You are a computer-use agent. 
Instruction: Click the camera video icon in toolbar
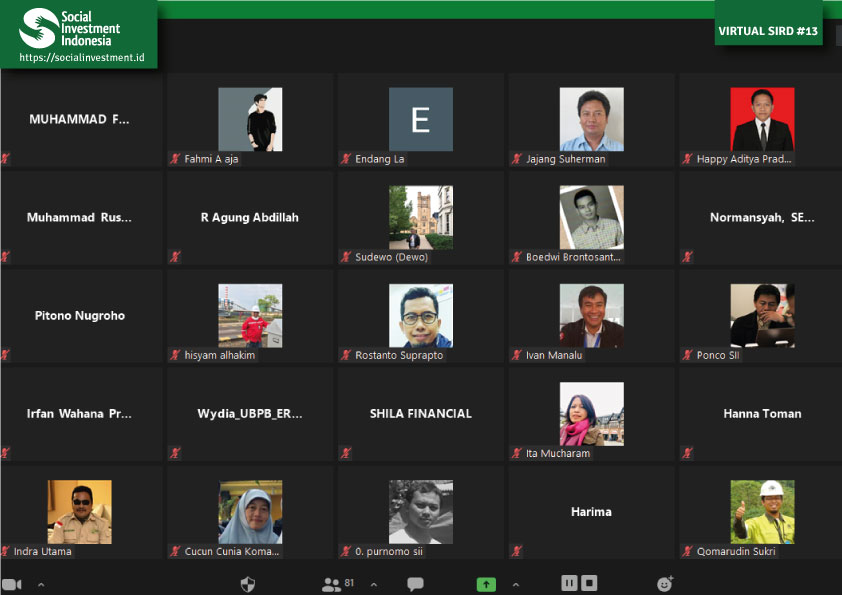[11, 584]
